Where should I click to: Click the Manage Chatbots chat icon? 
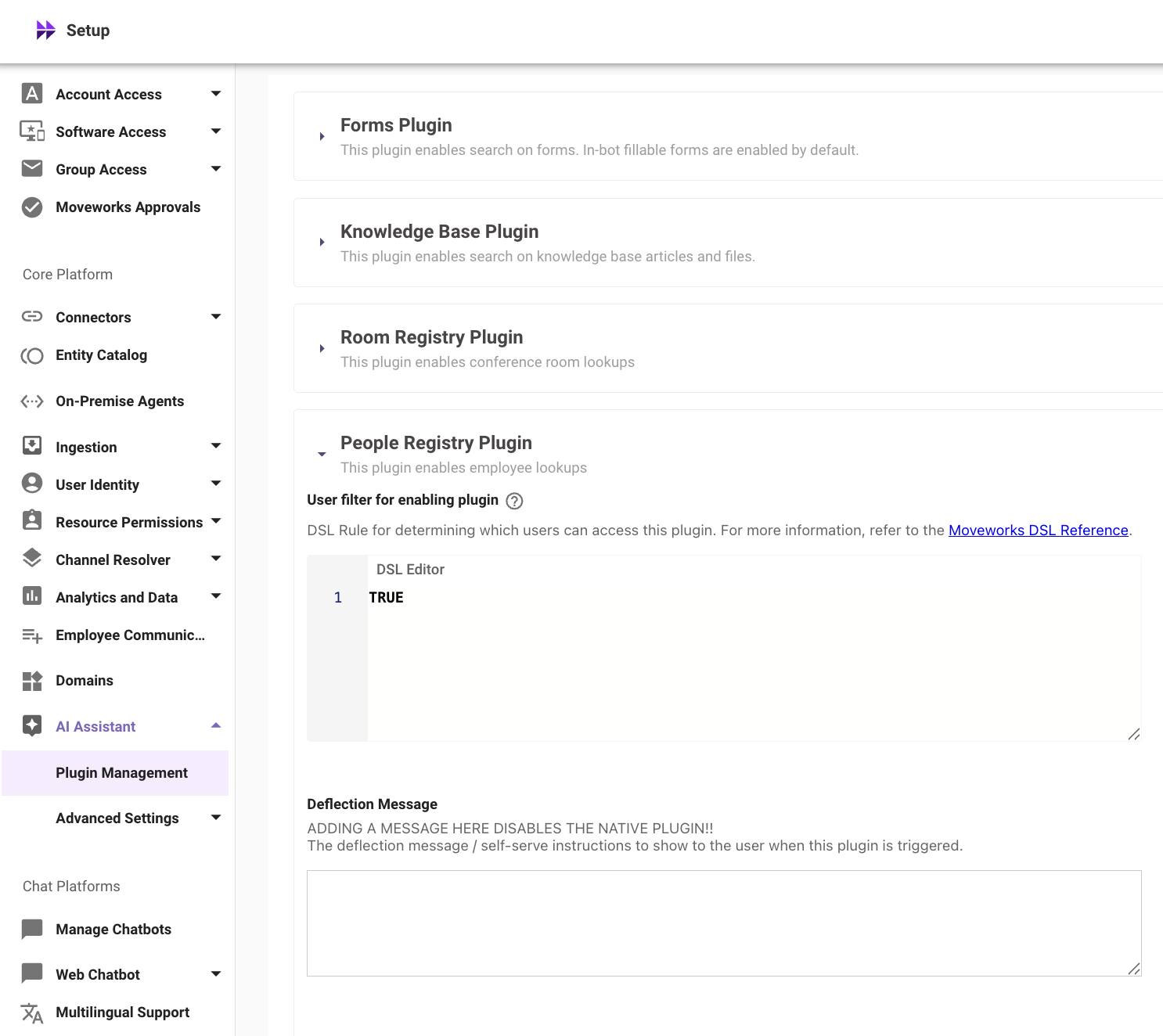[32, 930]
